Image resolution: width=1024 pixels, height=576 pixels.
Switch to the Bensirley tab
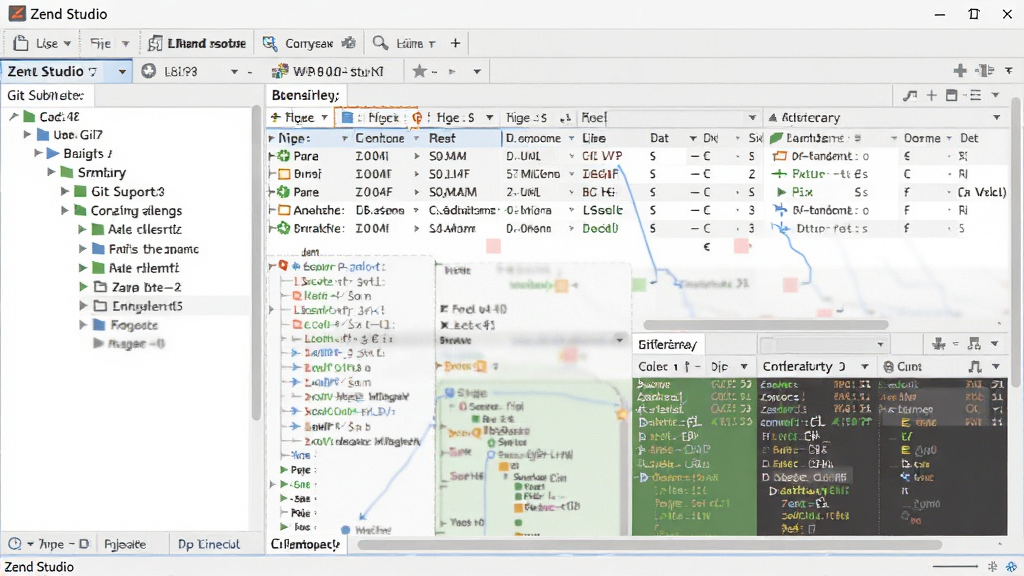(x=306, y=95)
